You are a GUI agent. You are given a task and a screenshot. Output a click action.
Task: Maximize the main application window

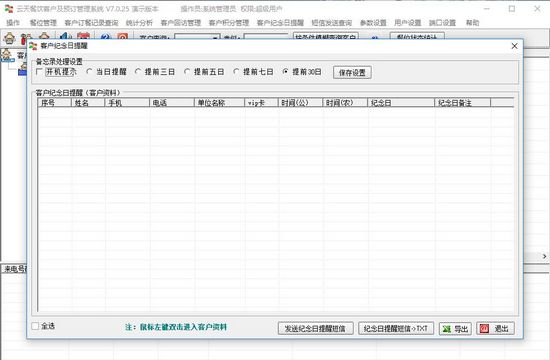tap(512, 9)
